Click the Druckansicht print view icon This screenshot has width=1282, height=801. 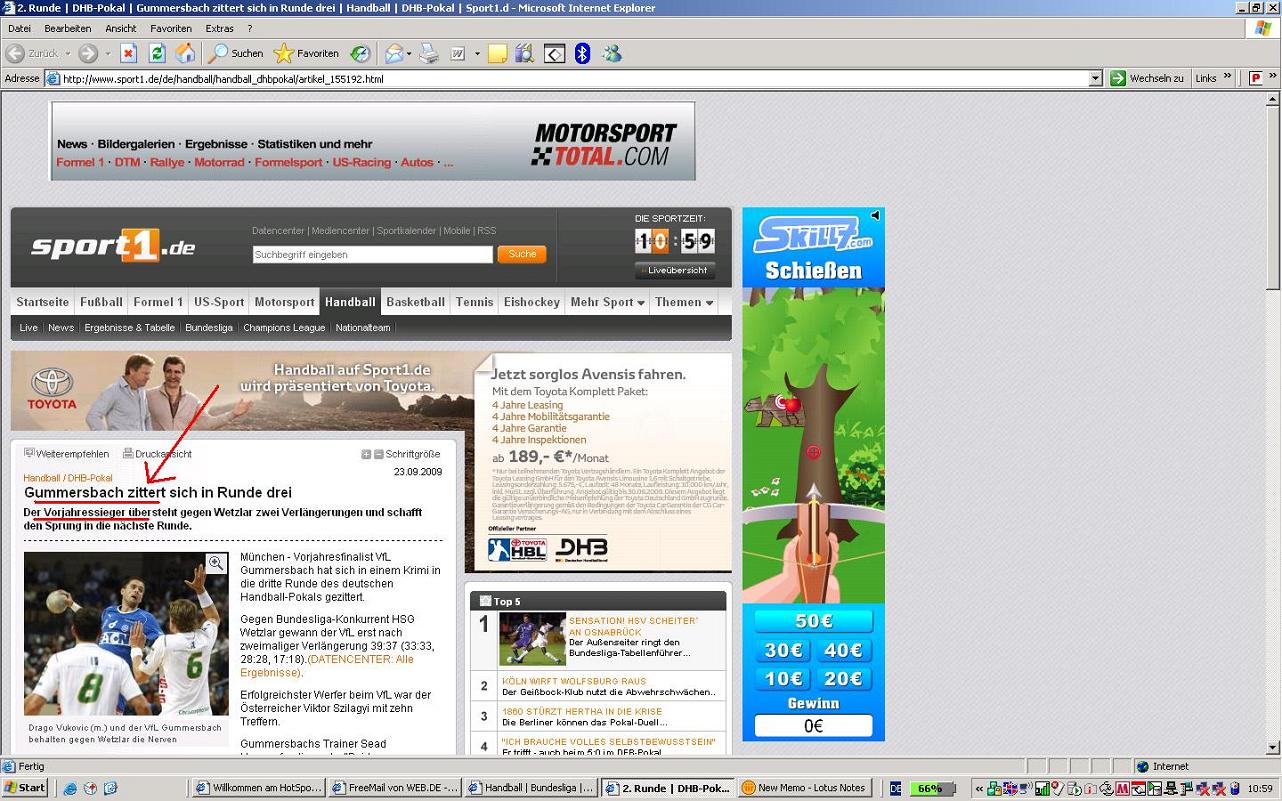pos(128,453)
